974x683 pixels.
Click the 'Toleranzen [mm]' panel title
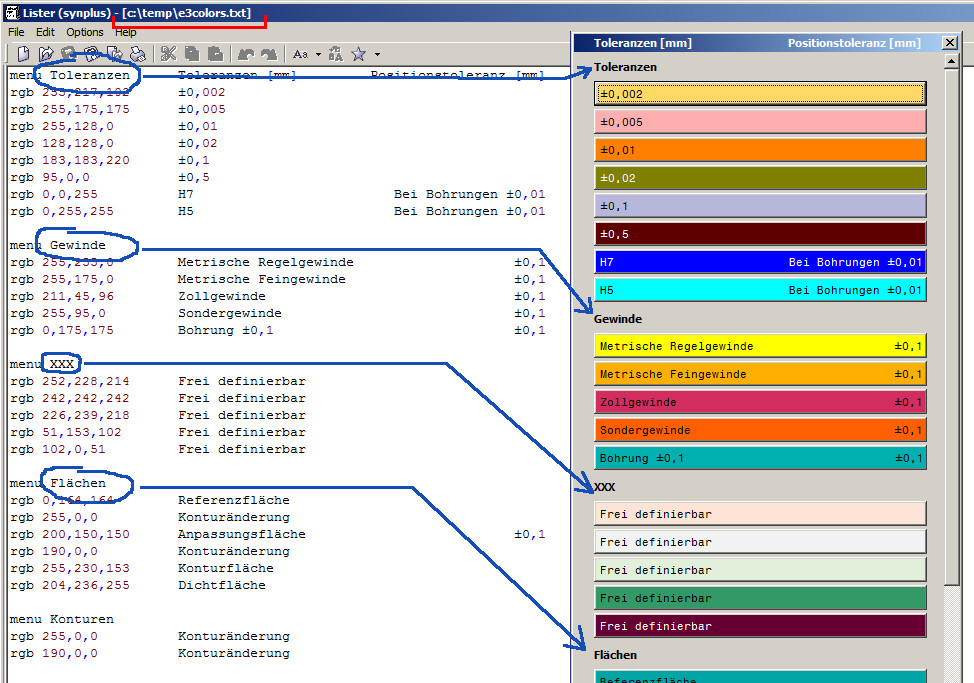point(642,43)
